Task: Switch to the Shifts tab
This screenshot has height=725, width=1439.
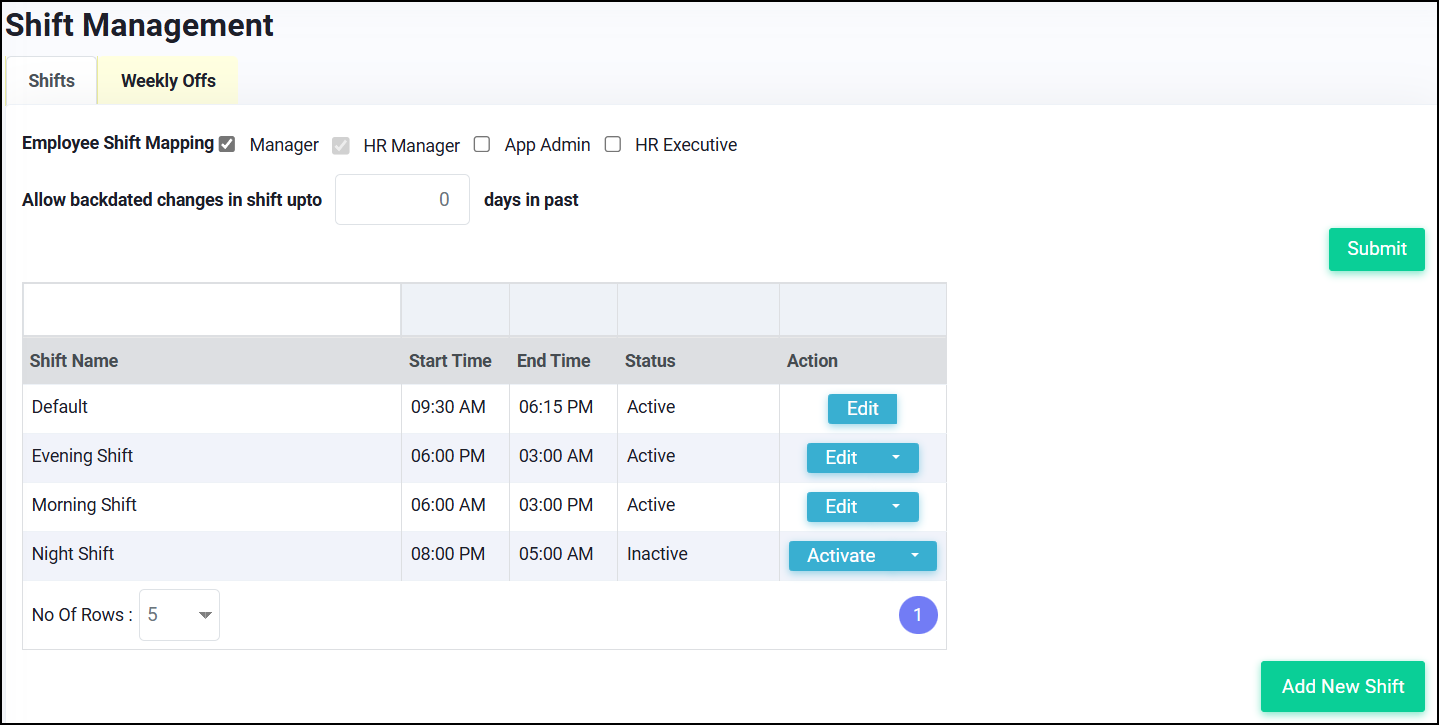Action: (x=52, y=81)
